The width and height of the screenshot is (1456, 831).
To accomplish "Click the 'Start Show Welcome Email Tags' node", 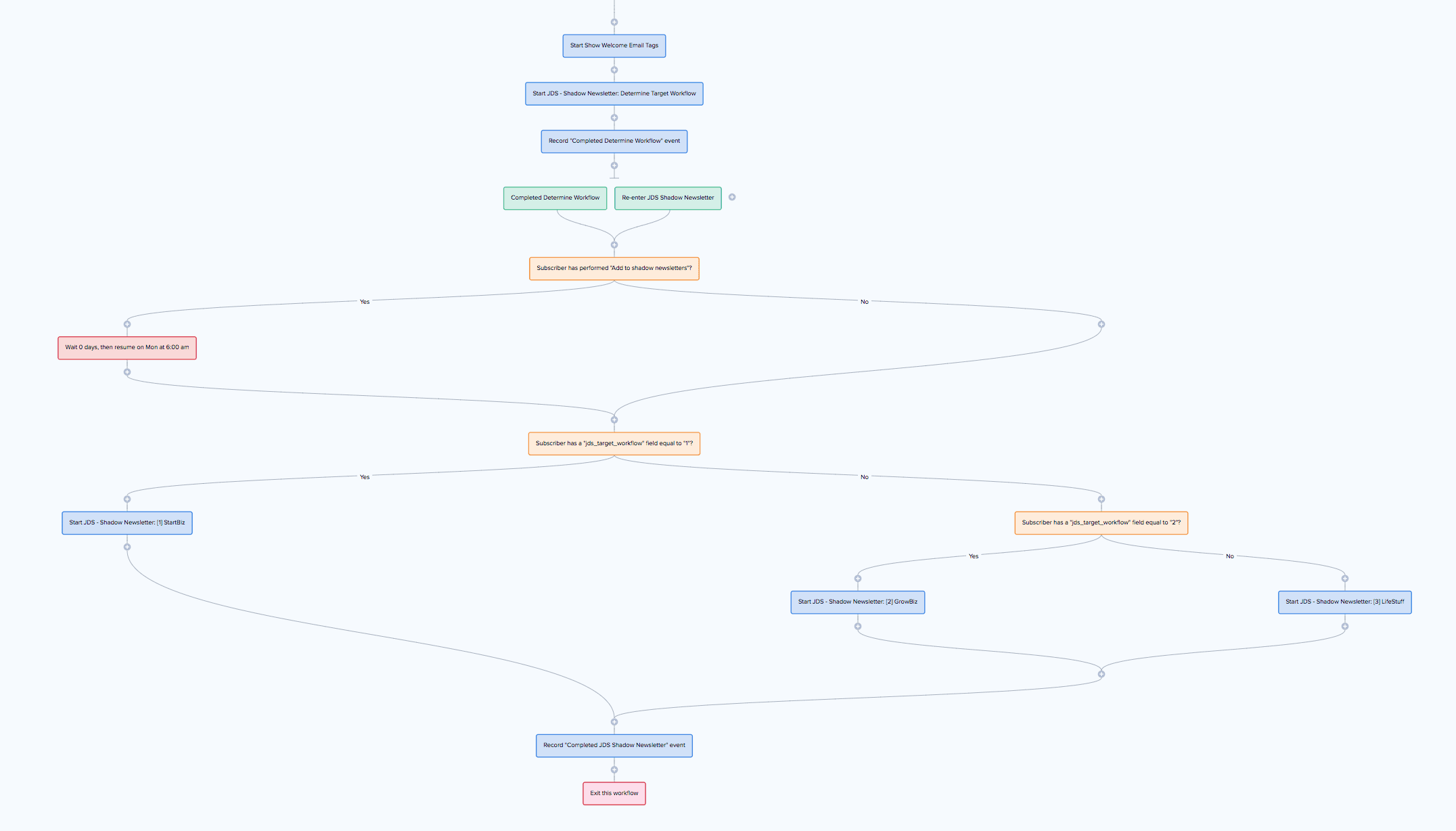I will click(613, 45).
